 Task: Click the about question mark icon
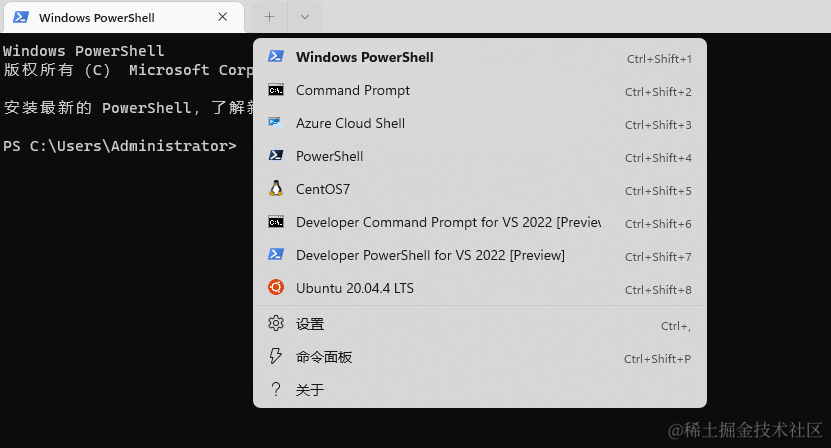(276, 390)
